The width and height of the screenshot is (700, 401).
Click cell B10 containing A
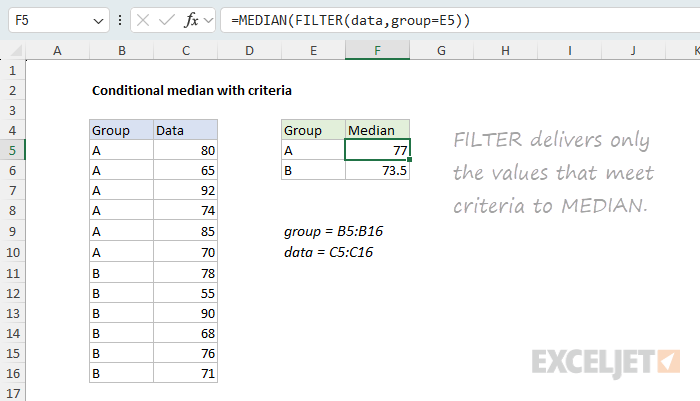[x=121, y=252]
